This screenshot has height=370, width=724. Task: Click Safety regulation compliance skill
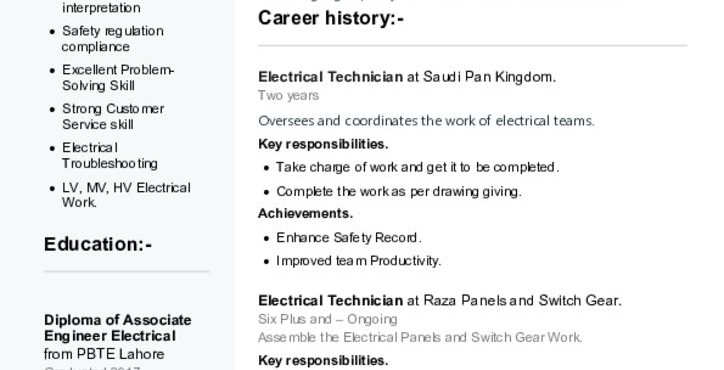pyautogui.click(x=113, y=39)
